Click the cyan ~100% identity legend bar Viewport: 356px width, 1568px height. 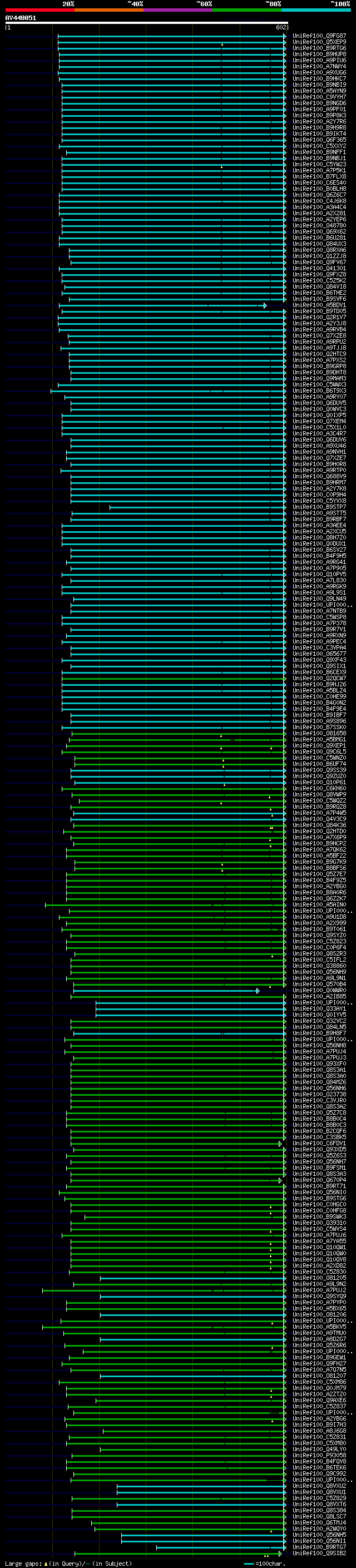click(x=316, y=10)
